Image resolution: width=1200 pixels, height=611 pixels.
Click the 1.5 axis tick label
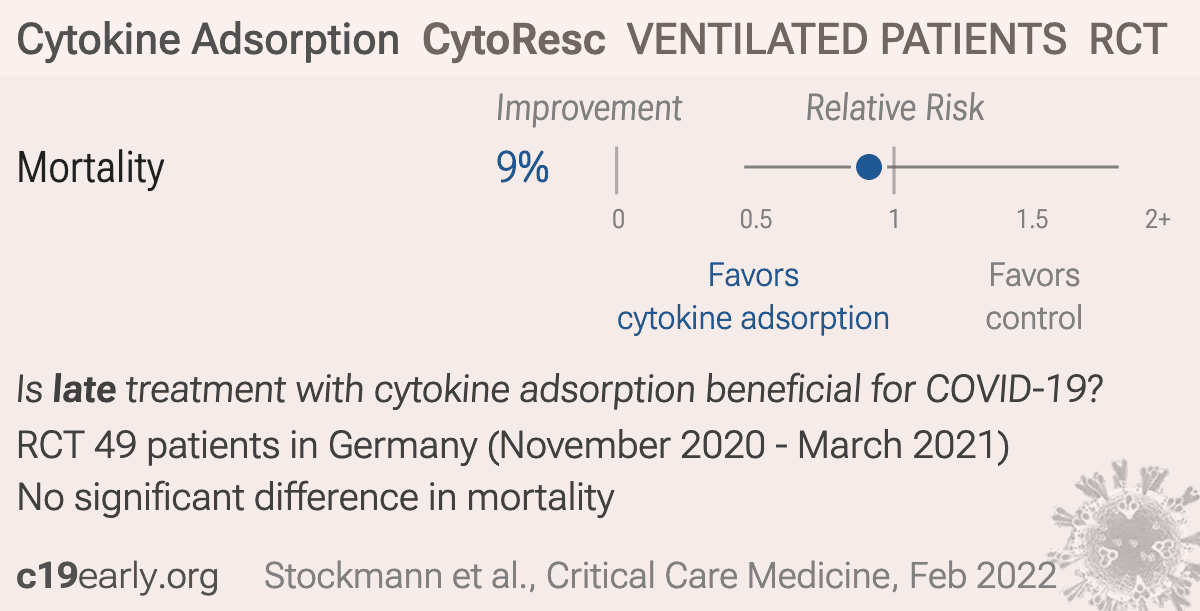pos(1032,219)
